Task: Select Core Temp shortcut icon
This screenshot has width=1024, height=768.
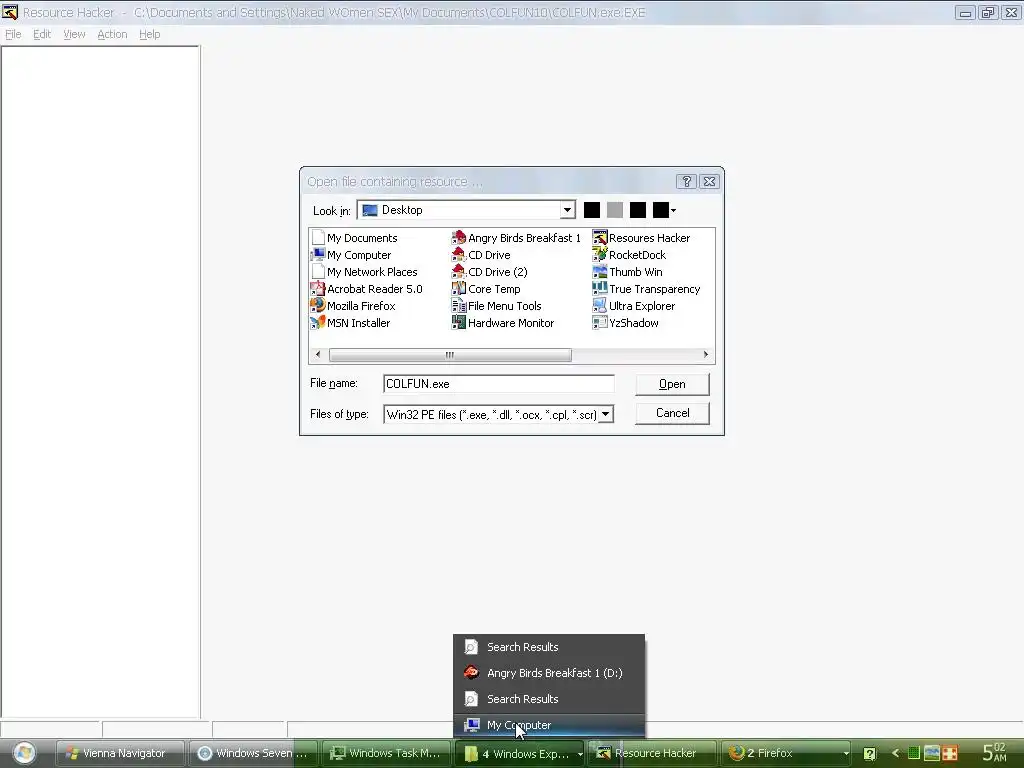Action: (459, 289)
